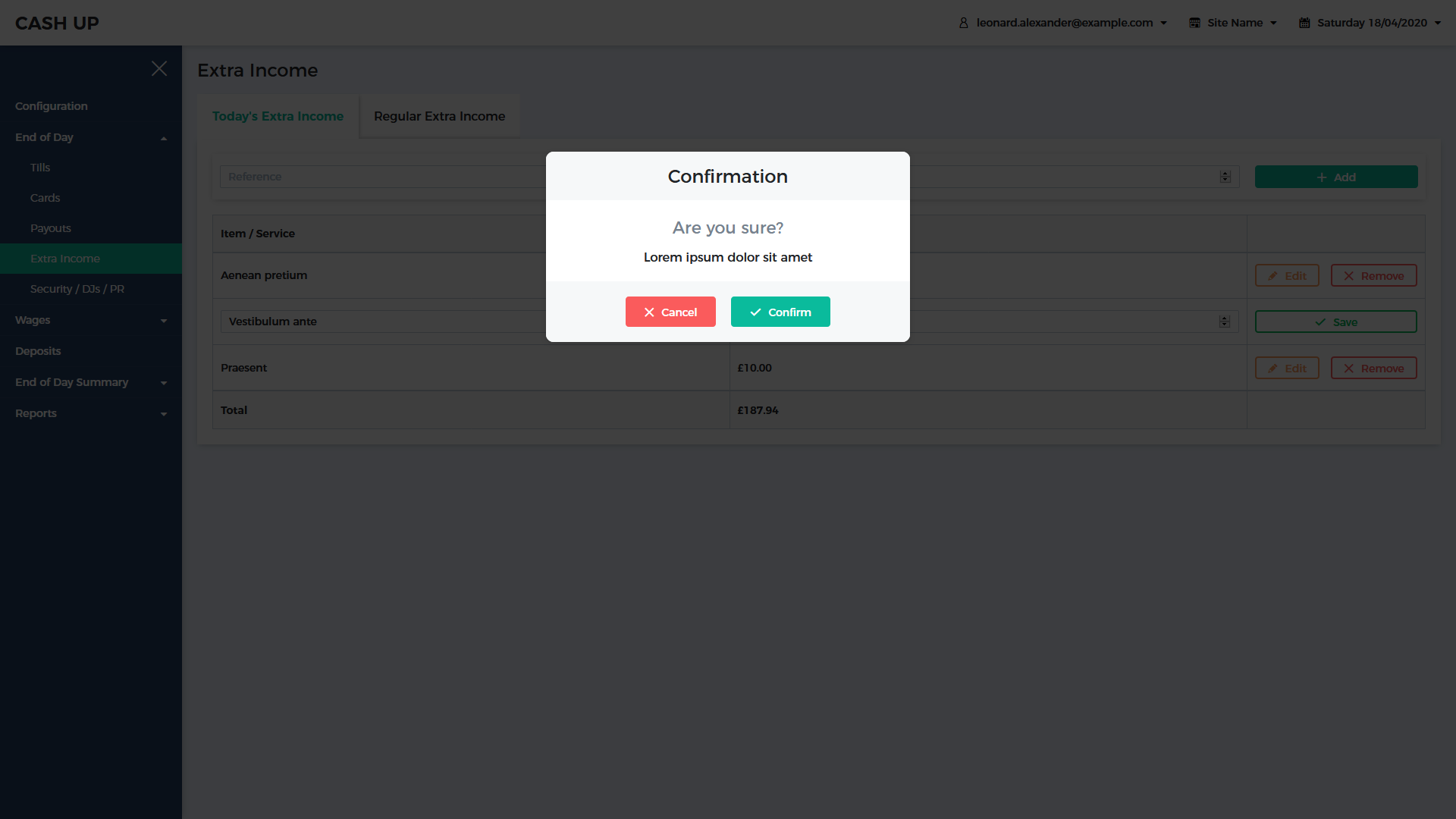Remove the Praesent row entry

1373,369
